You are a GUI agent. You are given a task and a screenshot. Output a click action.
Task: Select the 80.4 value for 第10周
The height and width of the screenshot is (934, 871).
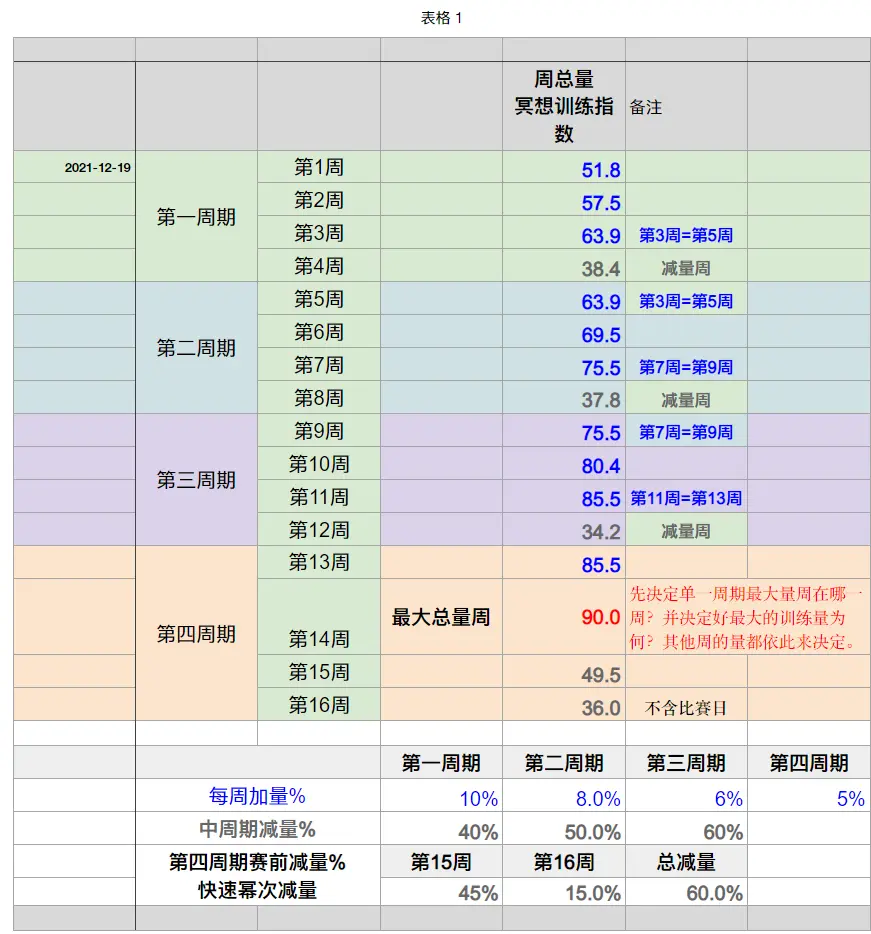coord(600,466)
